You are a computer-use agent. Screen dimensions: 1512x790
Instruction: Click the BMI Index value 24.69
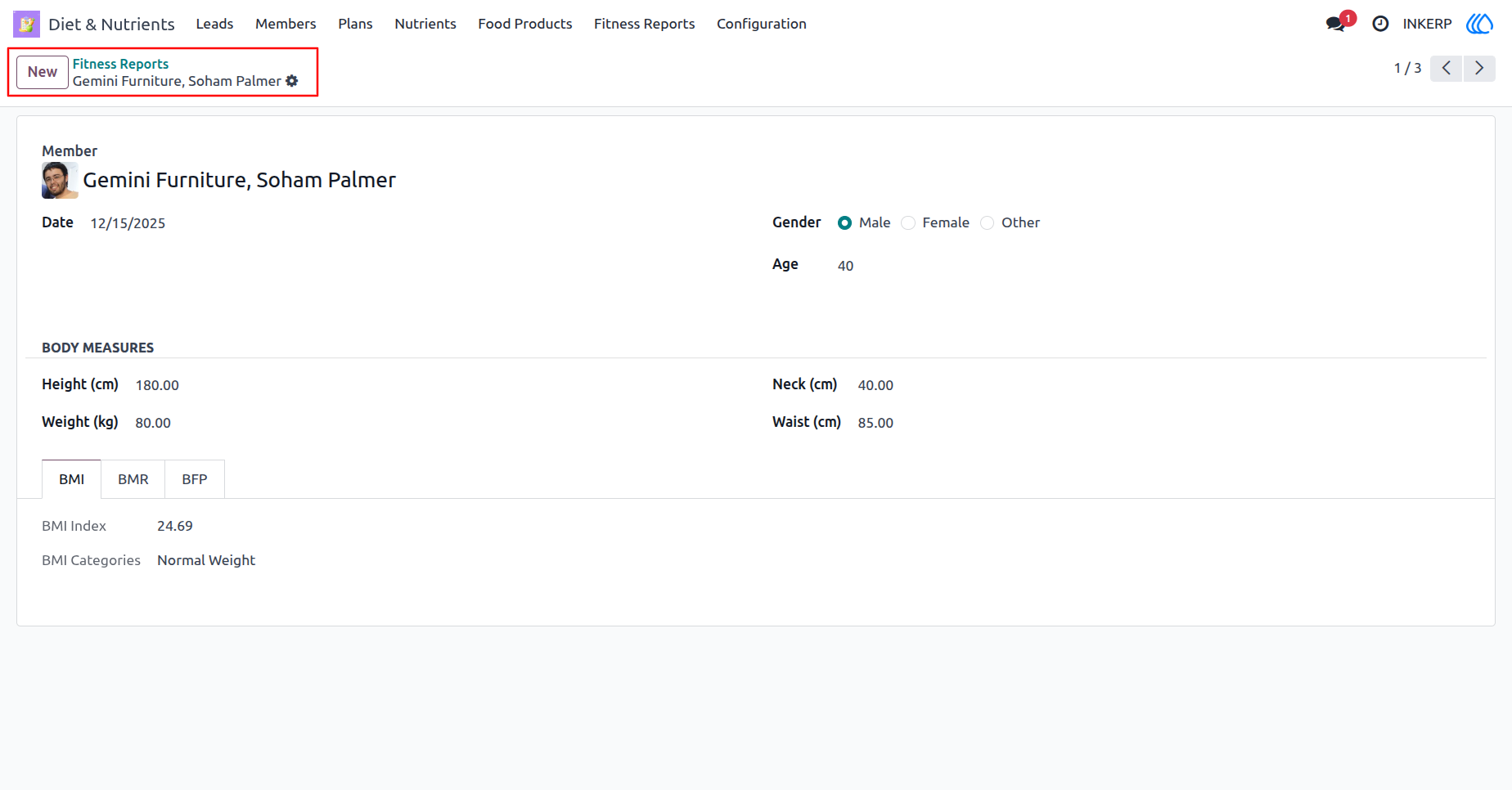175,526
